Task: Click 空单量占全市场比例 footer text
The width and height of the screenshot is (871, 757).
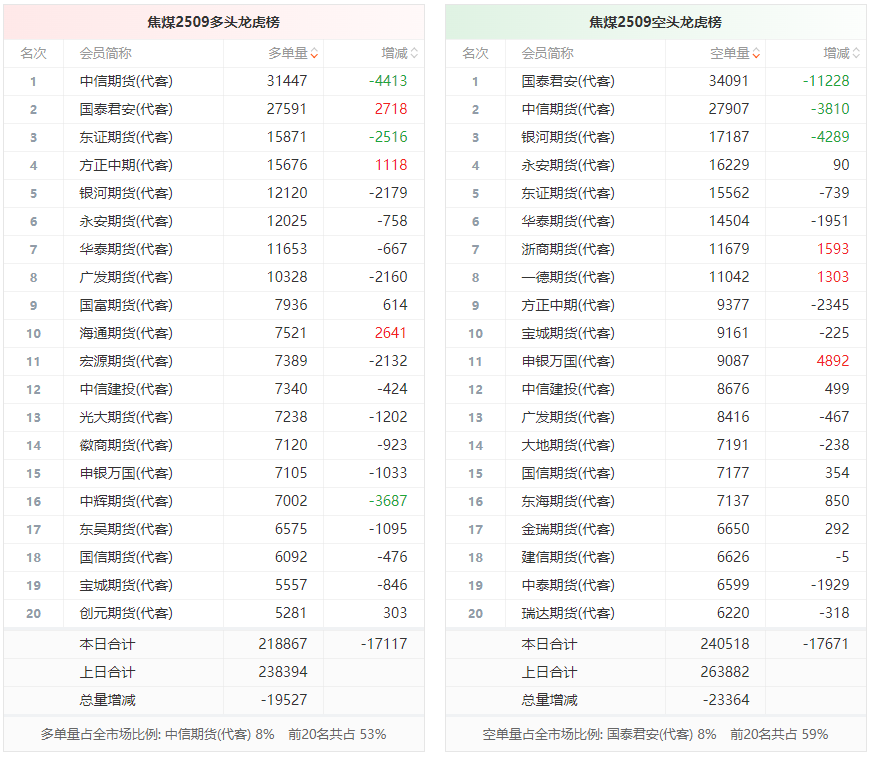Action: coord(599,734)
